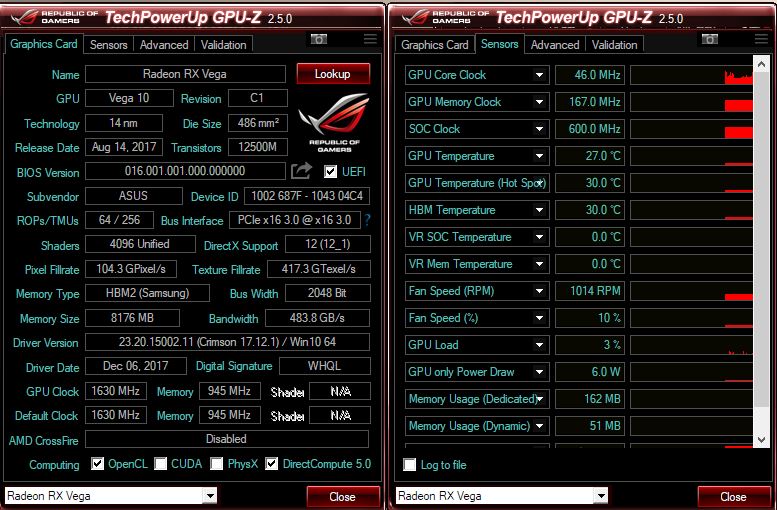777x510 pixels.
Task: Click the GPU Core Clock history graph
Action: (x=691, y=75)
